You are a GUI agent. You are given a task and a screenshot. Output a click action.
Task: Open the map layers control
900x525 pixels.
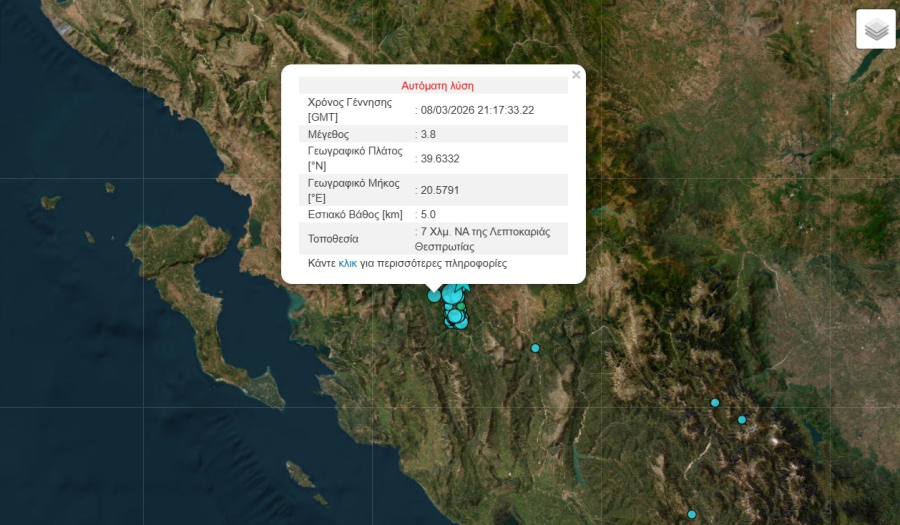pyautogui.click(x=876, y=29)
